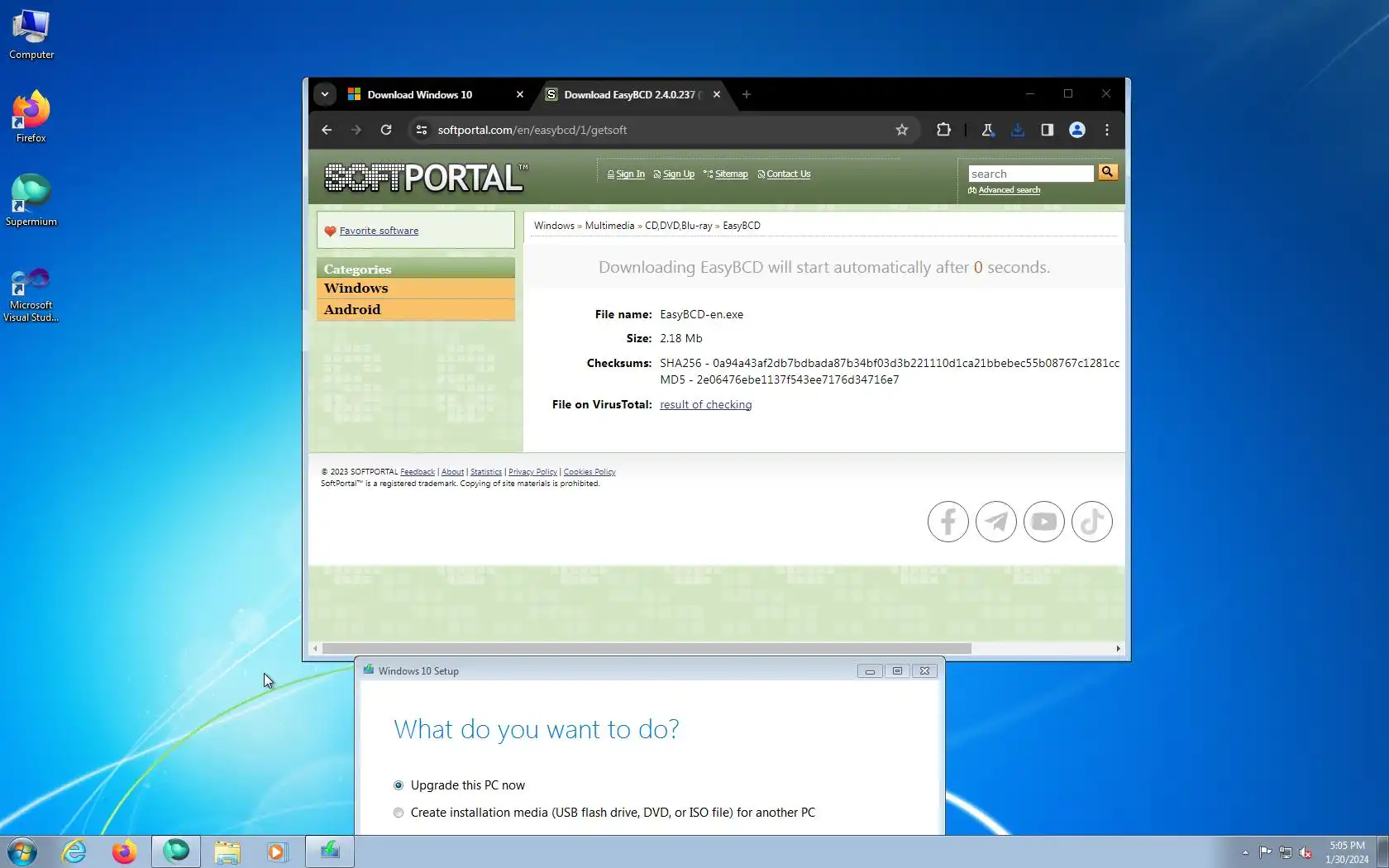The width and height of the screenshot is (1389, 868).
Task: Open Statistics footer link
Action: pos(486,472)
